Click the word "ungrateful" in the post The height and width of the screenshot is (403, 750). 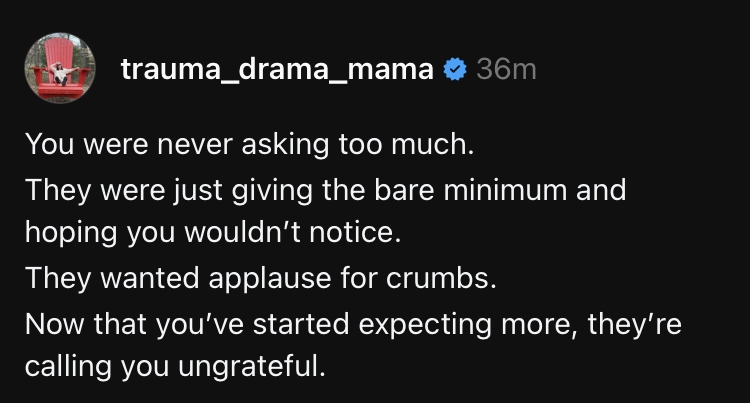[x=252, y=367]
